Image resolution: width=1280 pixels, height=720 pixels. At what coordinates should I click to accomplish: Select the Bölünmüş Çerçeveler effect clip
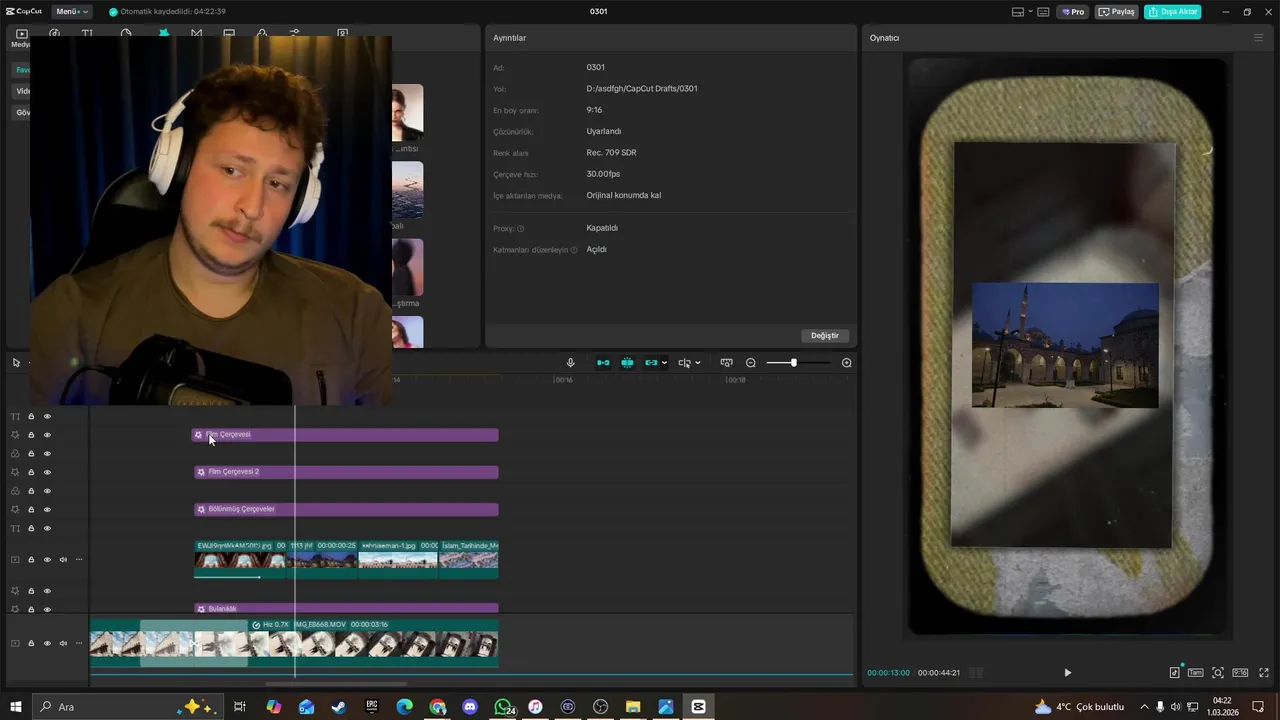click(x=346, y=510)
